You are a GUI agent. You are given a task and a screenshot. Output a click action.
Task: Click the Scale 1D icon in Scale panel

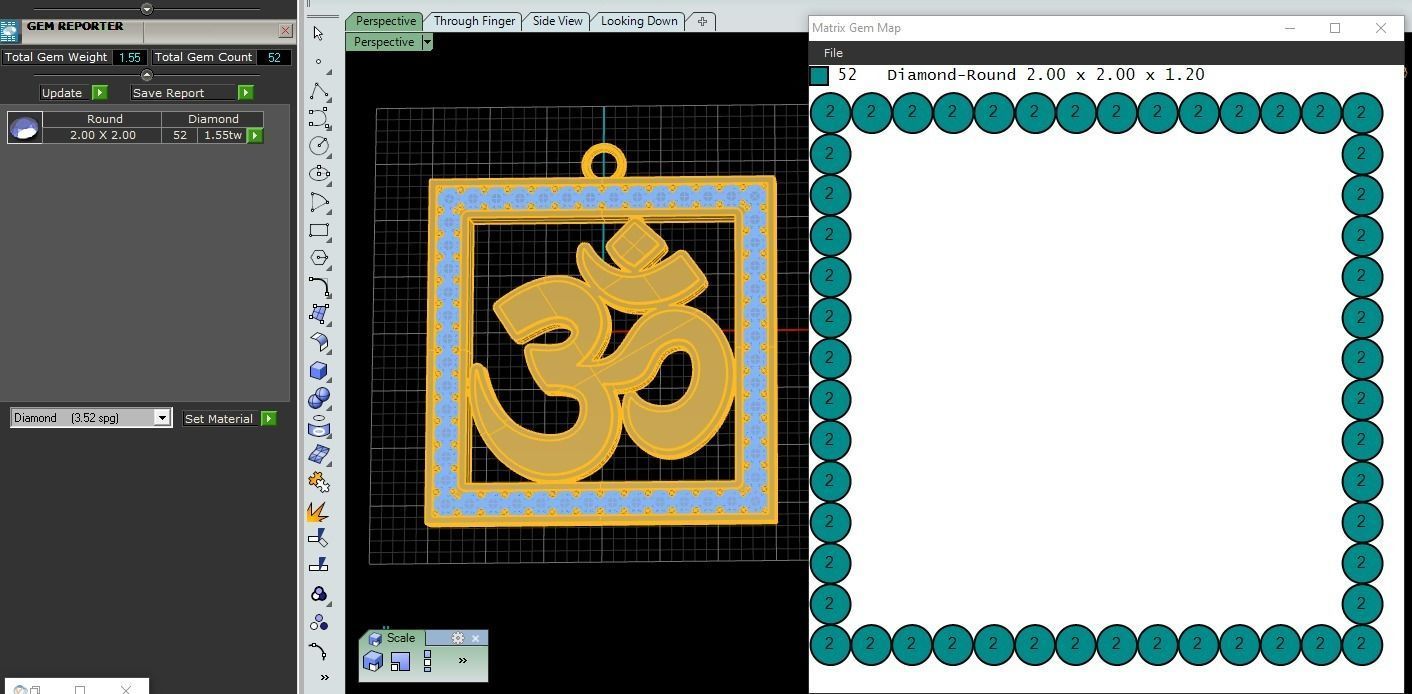(428, 661)
